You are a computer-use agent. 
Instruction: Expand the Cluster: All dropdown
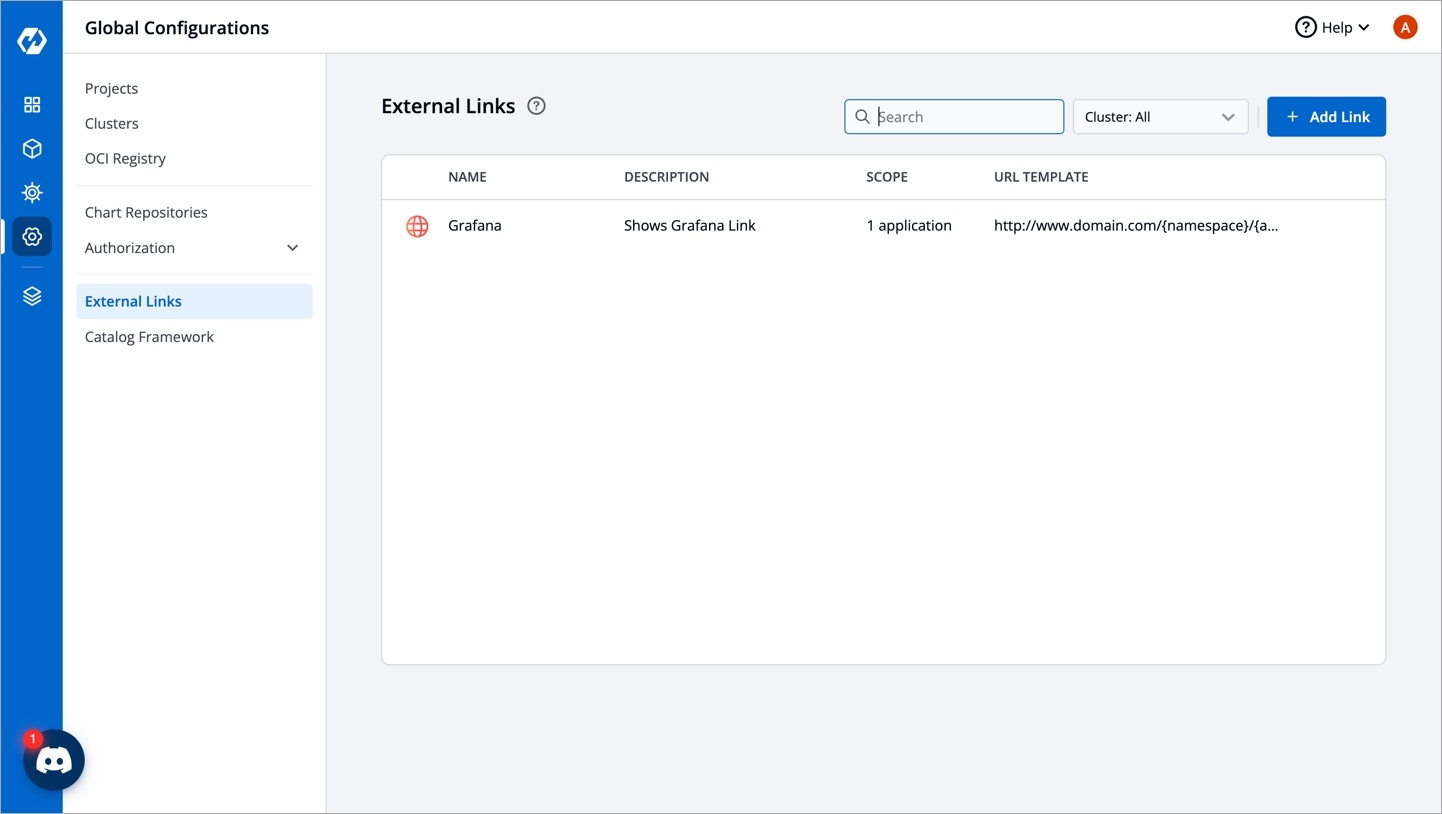click(1160, 117)
